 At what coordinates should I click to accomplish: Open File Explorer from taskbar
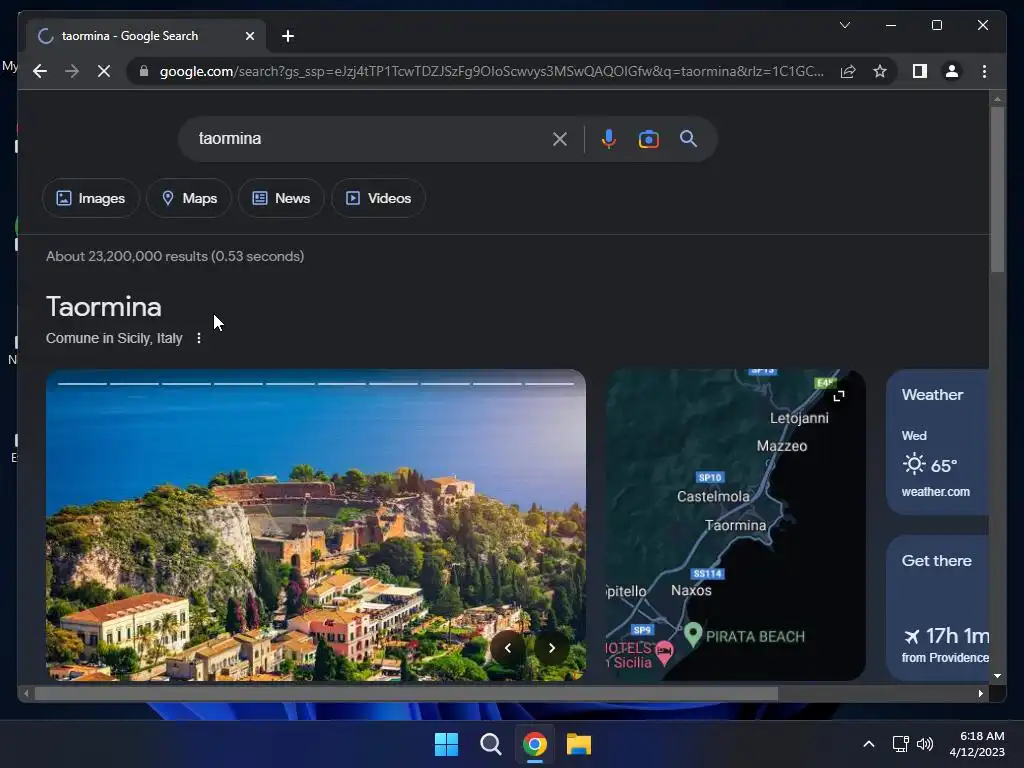[x=579, y=744]
